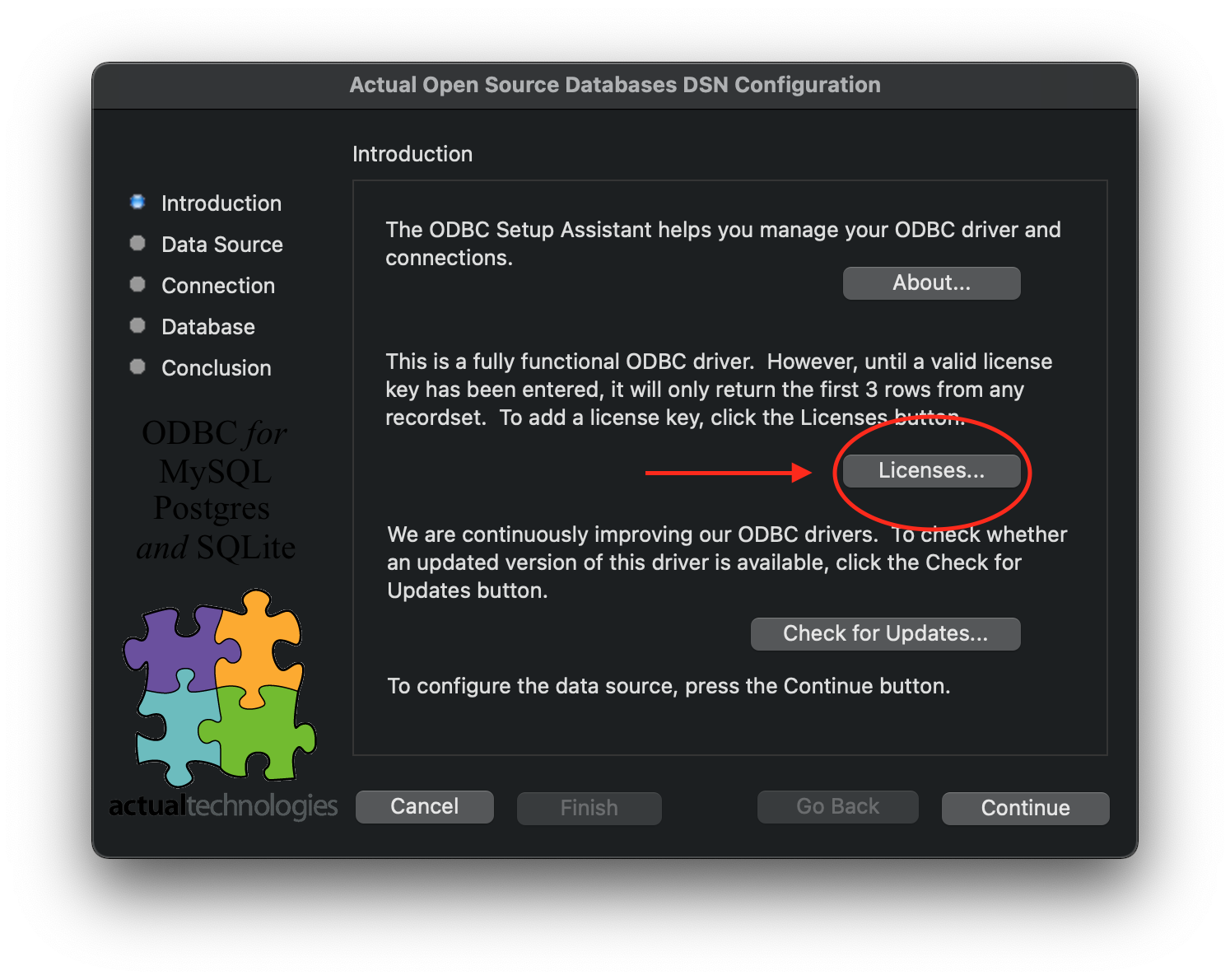Click the 'continuously improving' paragraph
Screen dimensions: 1230x980
[727, 562]
